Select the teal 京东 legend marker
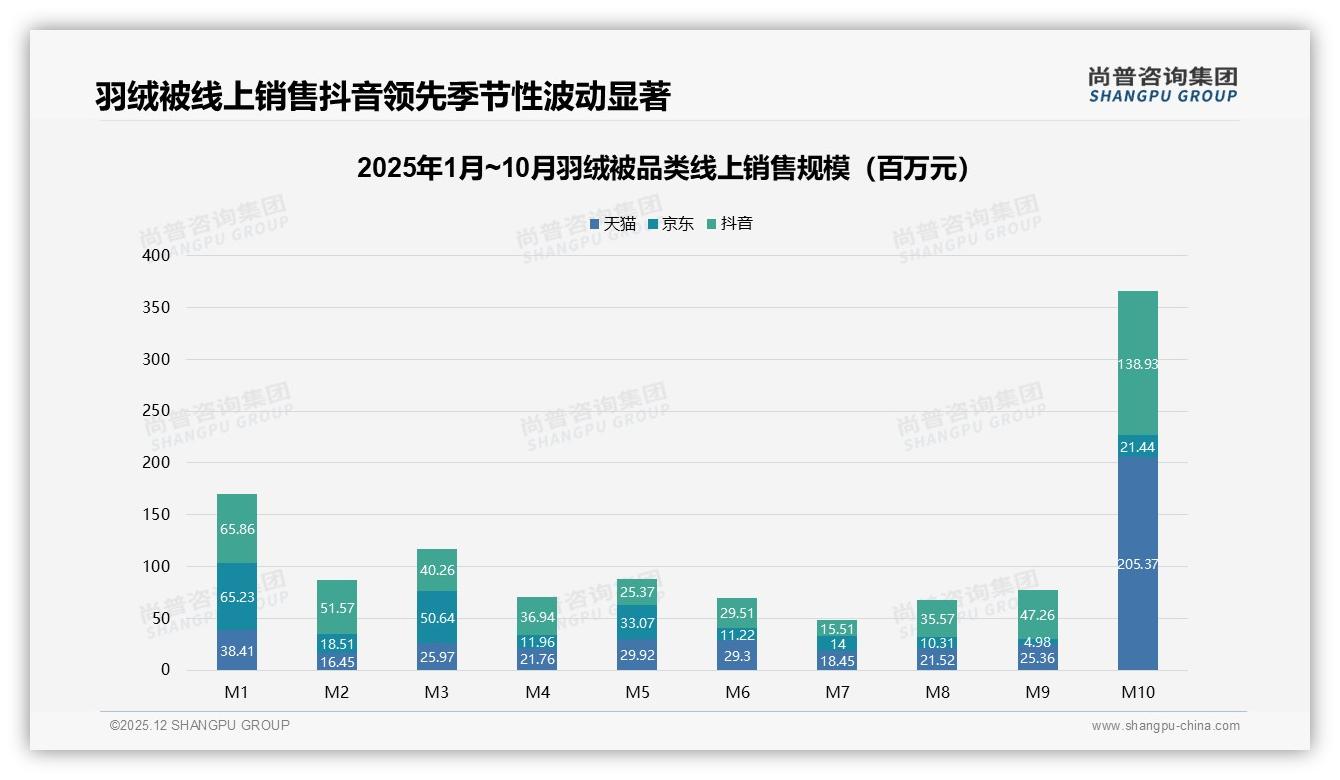The image size is (1340, 780). [x=654, y=224]
